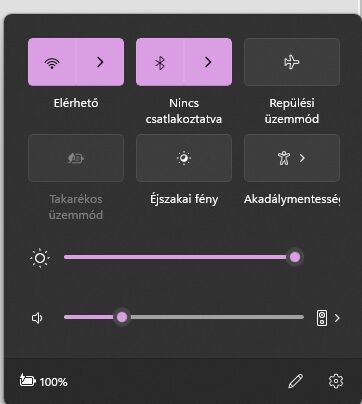Enable Repülési üzemmód airplane tile
The width and height of the screenshot is (362, 404).
(x=292, y=62)
